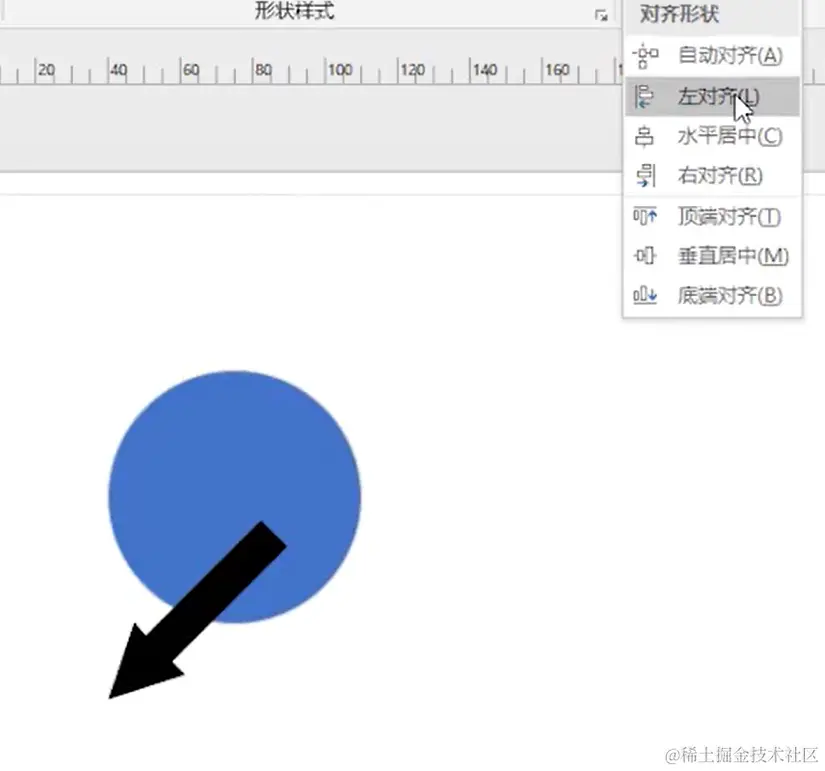The image size is (825, 771).
Task: Select the 垂直居中 (vertical center) icon
Action: pyautogui.click(x=645, y=256)
